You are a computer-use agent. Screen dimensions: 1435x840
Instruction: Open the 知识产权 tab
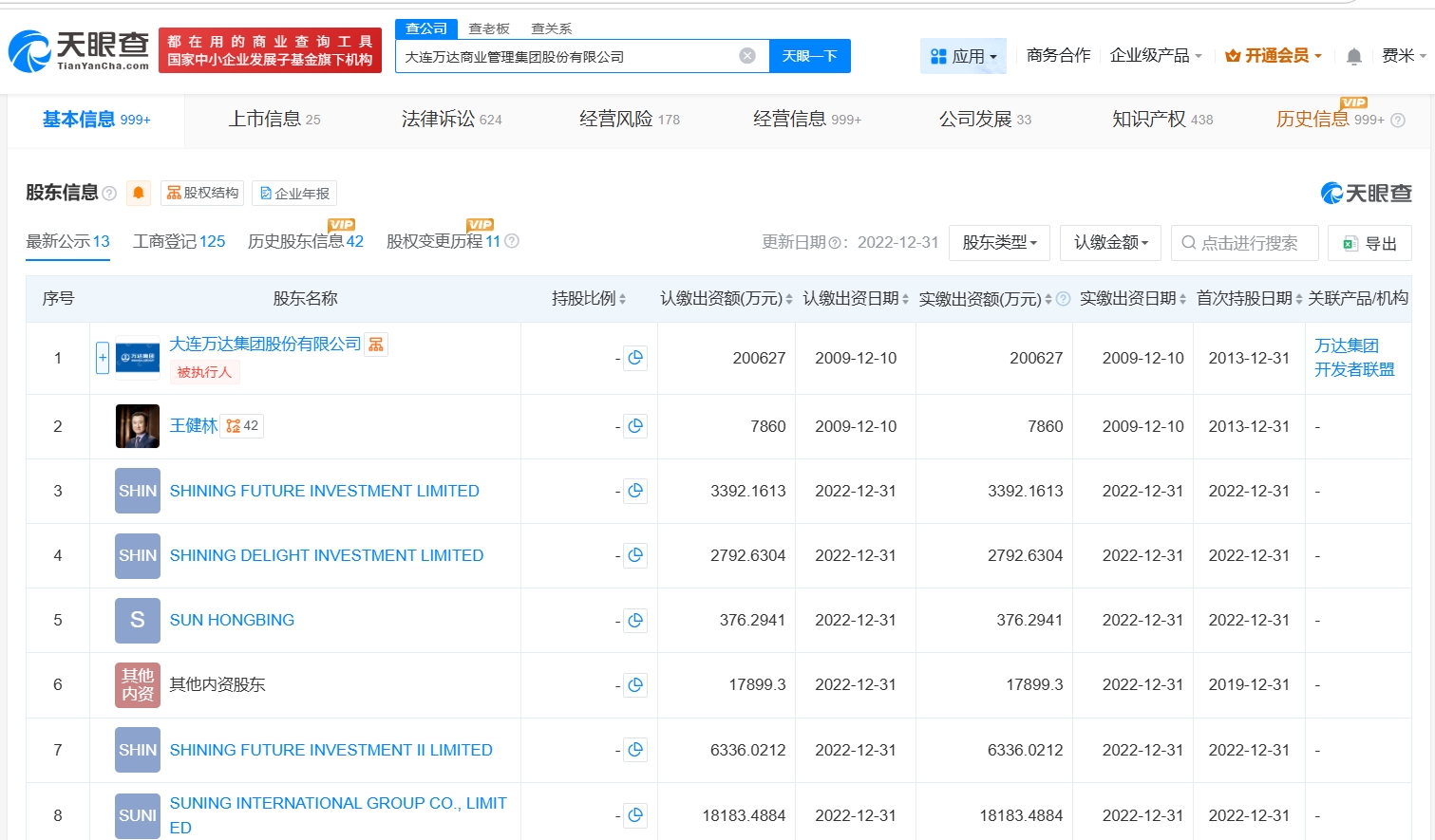[1162, 120]
